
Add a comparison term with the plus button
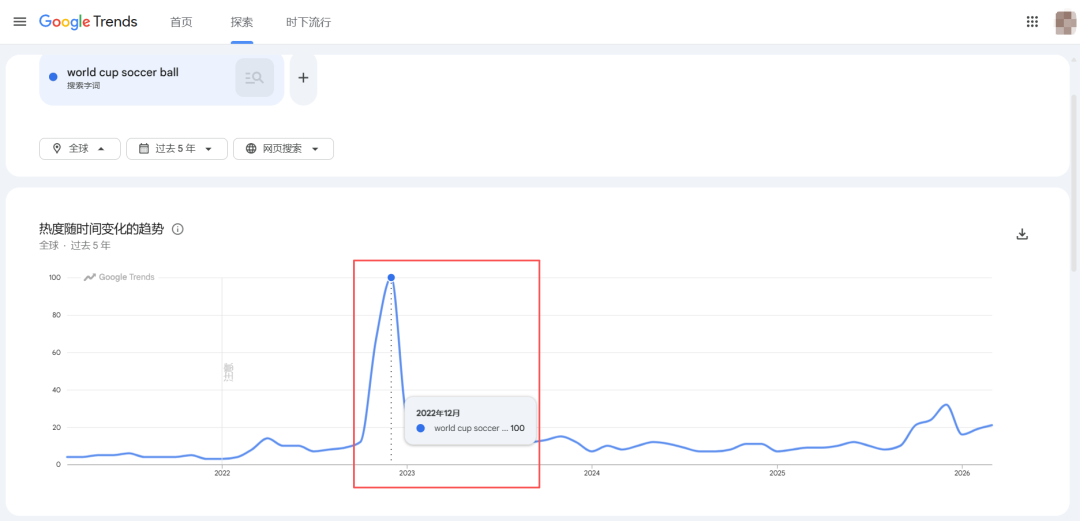[x=303, y=78]
